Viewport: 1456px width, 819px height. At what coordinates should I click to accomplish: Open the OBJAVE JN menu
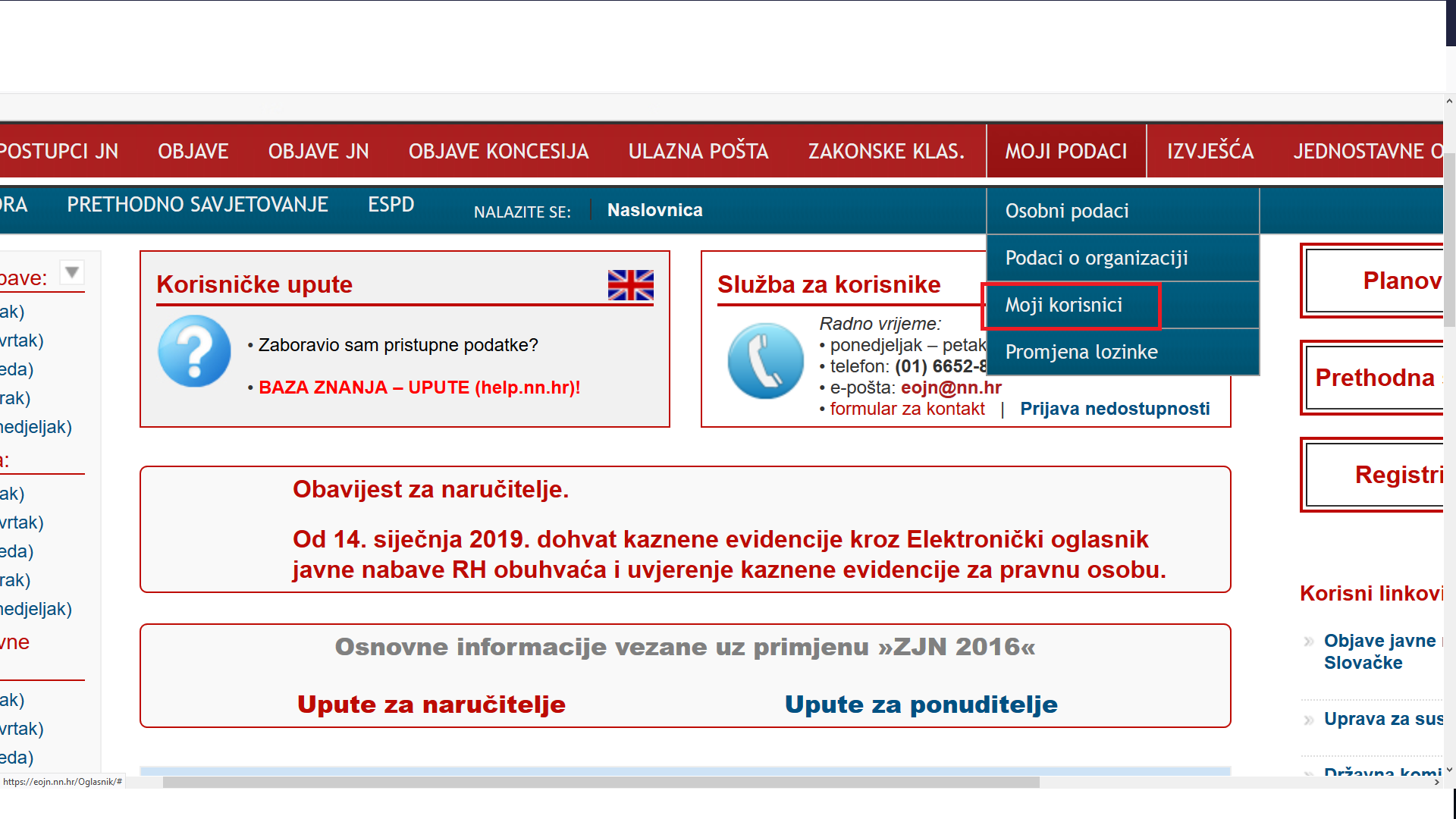(318, 151)
